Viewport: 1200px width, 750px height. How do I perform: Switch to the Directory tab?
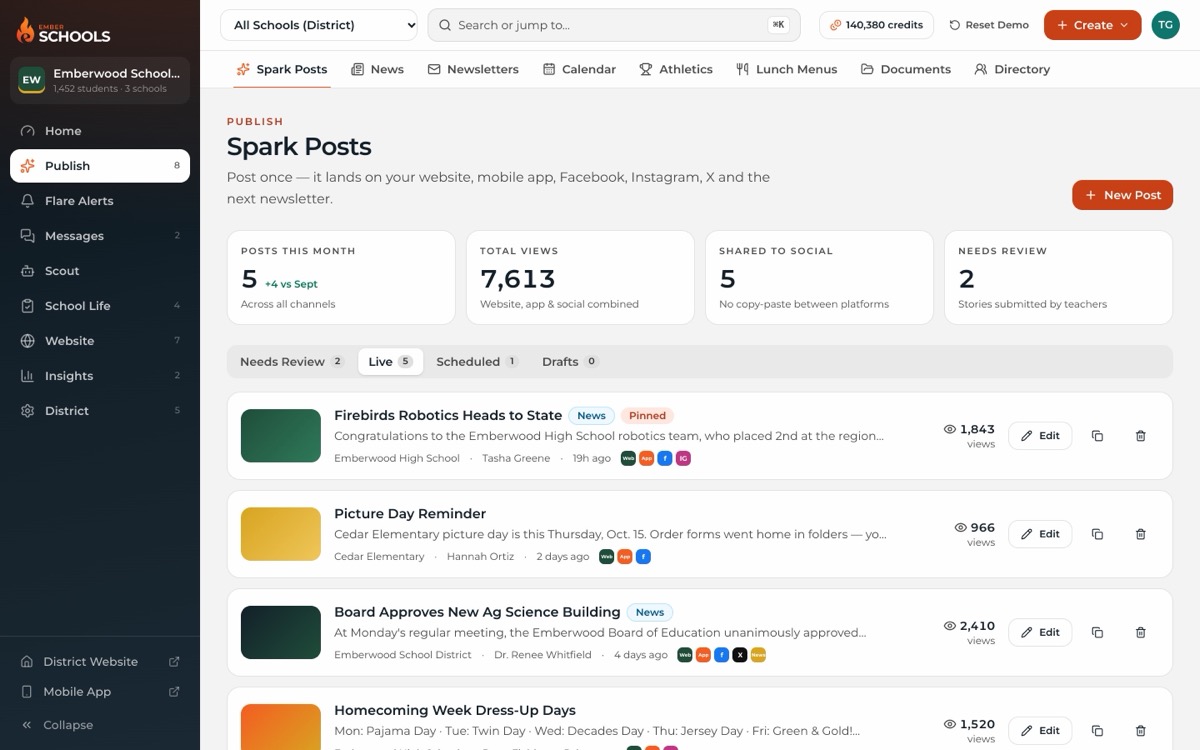click(1012, 69)
